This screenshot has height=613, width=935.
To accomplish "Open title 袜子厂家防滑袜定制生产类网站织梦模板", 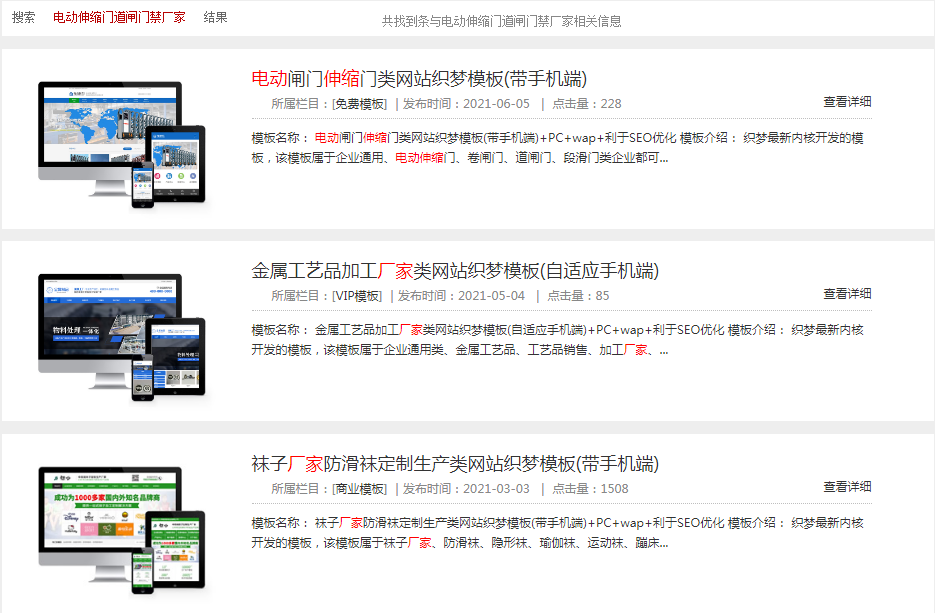I will click(455, 464).
